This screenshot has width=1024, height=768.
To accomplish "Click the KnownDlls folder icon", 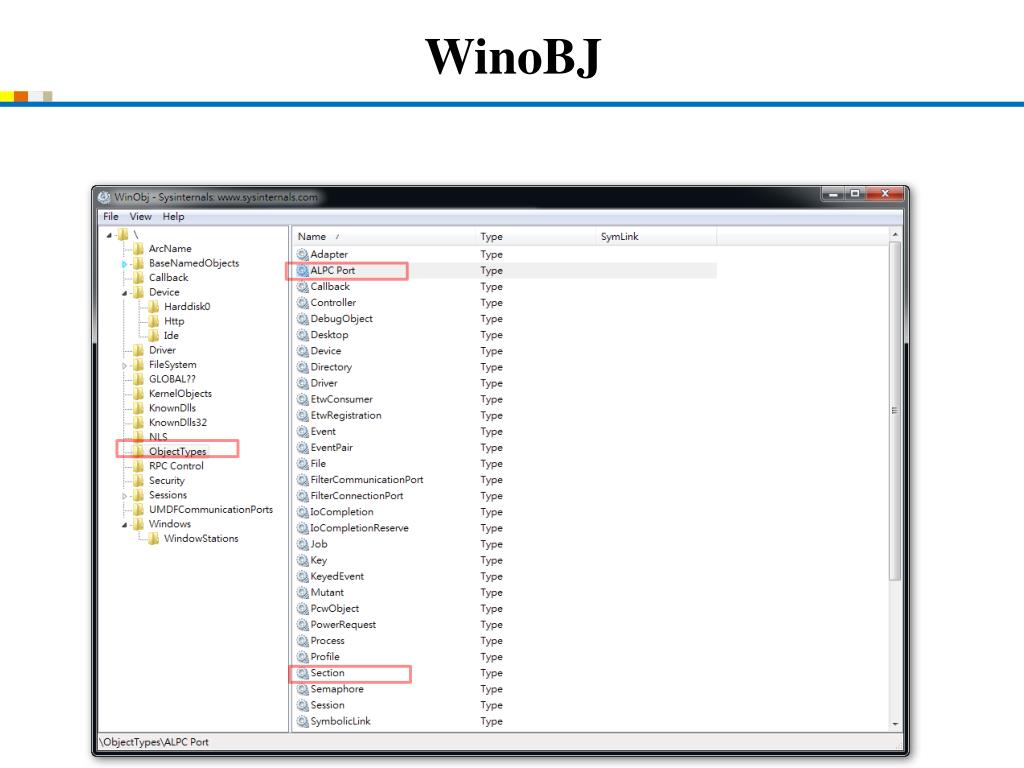I will tap(138, 408).
